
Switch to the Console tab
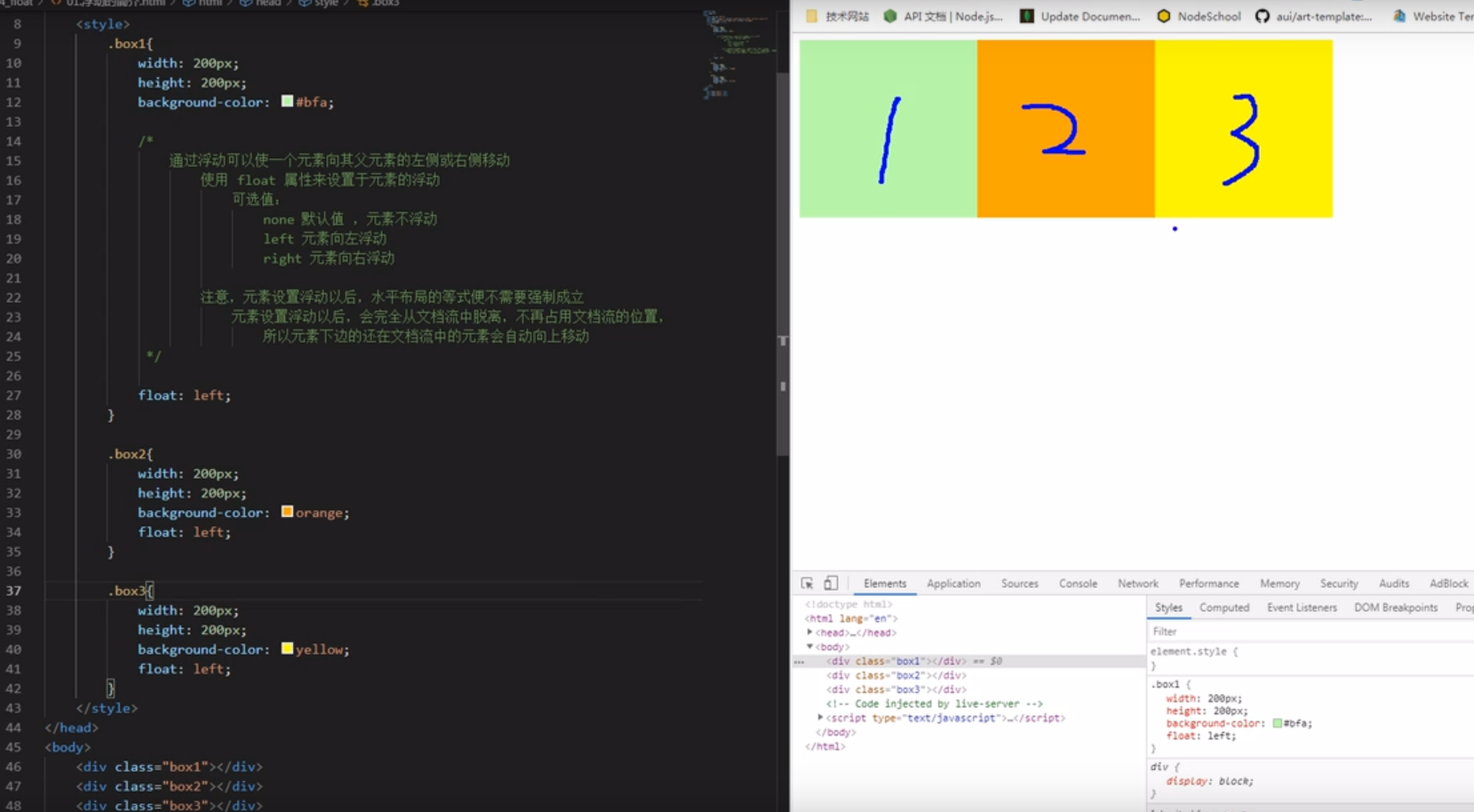point(1078,584)
